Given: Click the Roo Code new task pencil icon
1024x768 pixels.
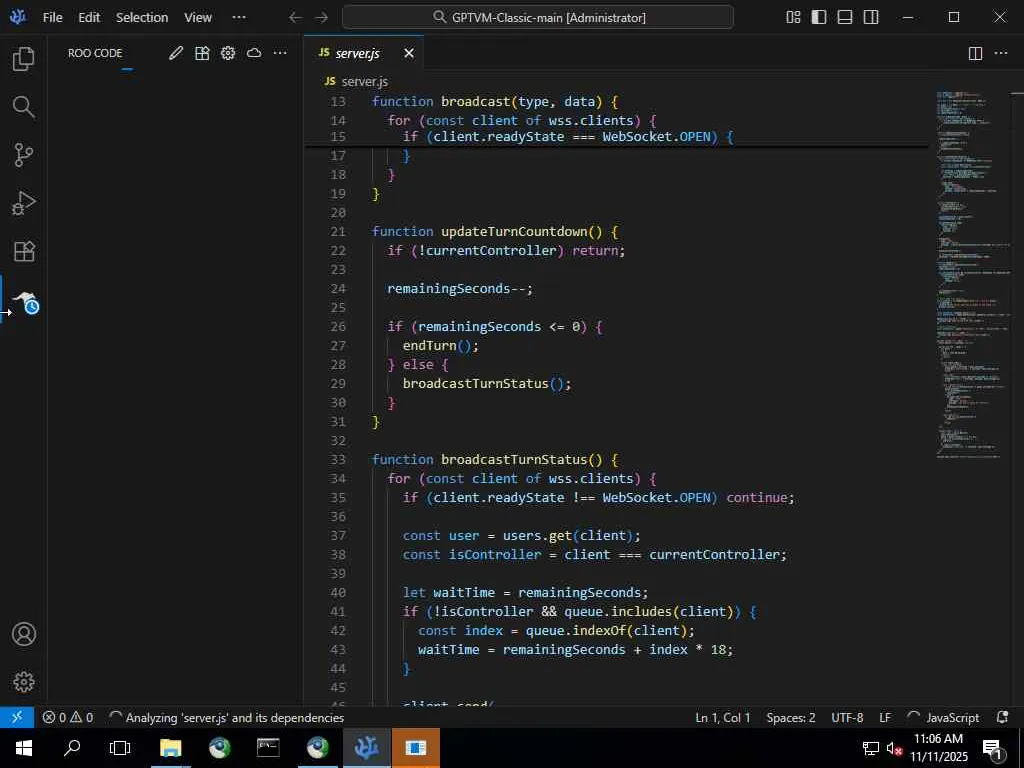Looking at the screenshot, I should point(176,53).
